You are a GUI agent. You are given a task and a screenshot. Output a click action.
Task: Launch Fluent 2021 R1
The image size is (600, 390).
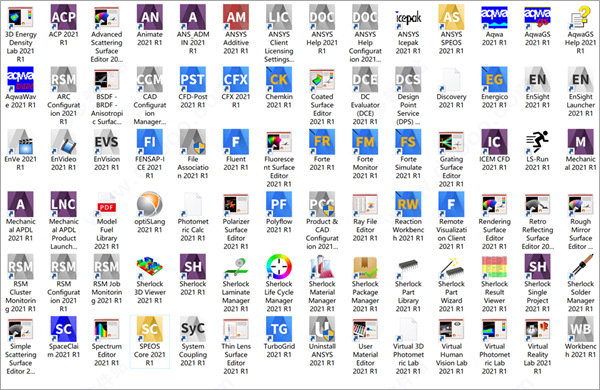(x=236, y=142)
